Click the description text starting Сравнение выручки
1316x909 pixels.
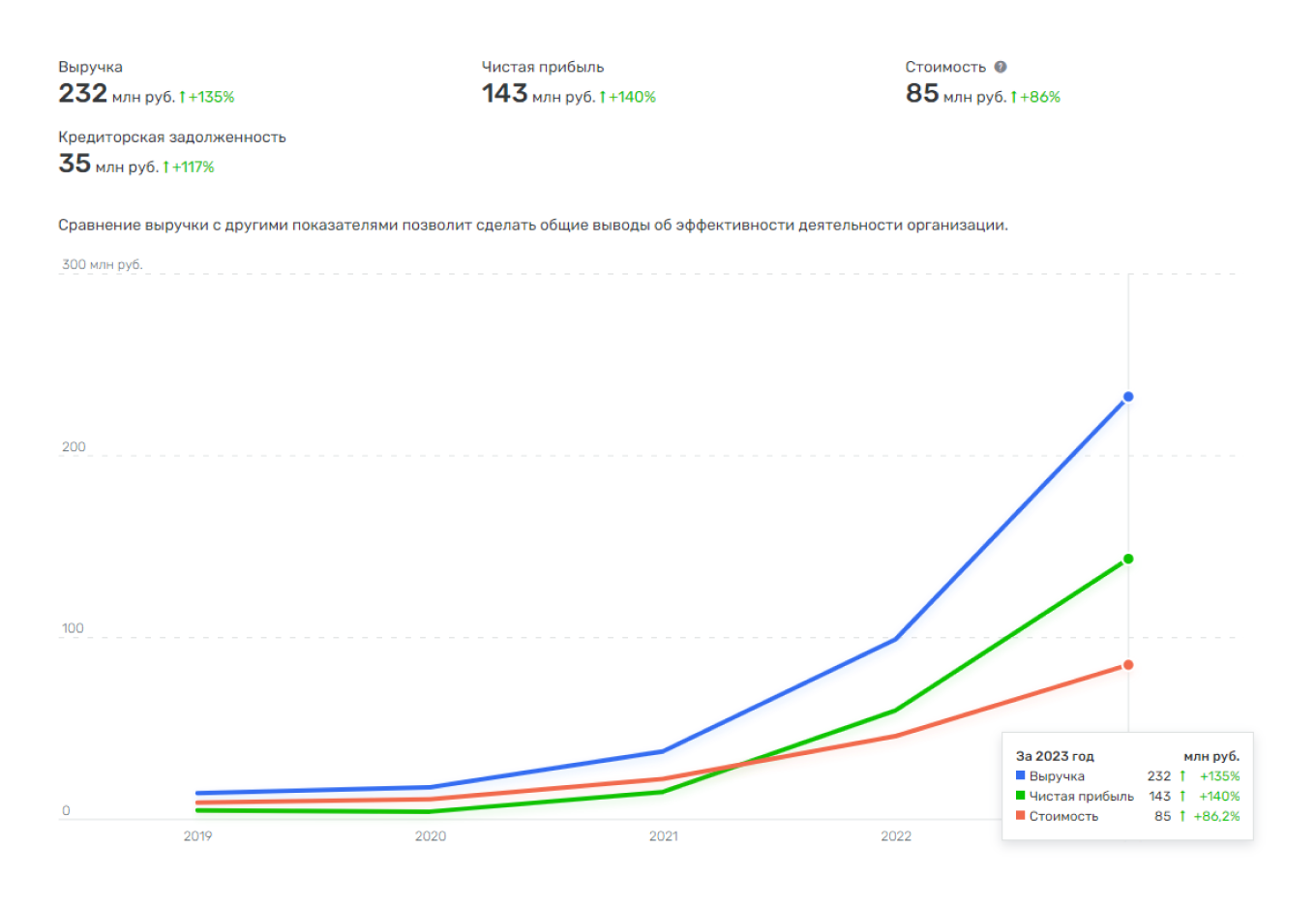(x=533, y=226)
